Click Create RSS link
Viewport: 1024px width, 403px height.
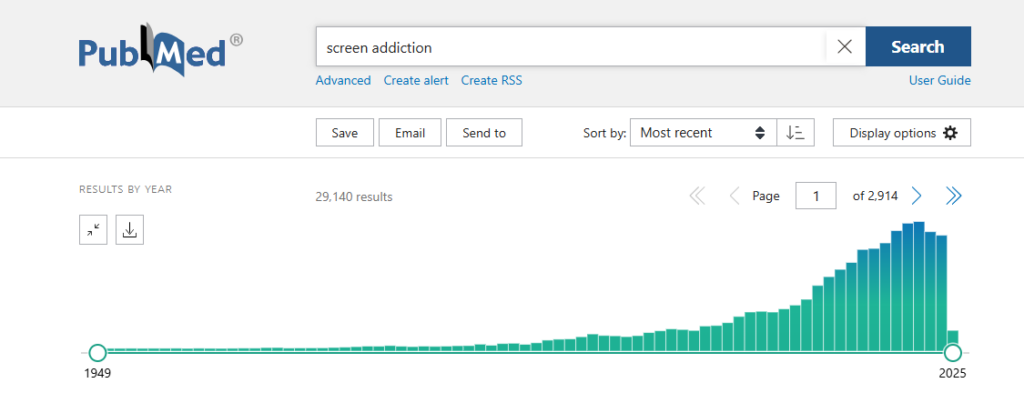492,80
